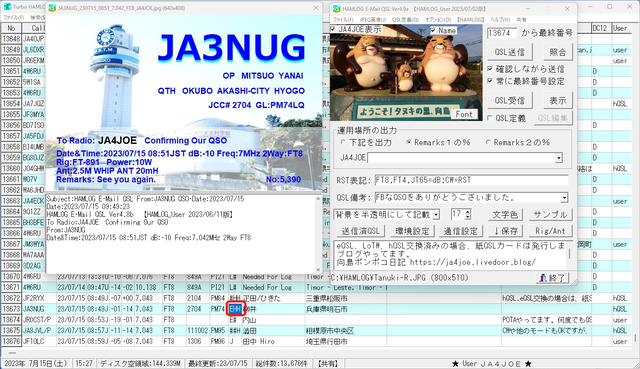The height and width of the screenshot is (369, 640).
Task: Open the オプション(O) menu
Action: (x=438, y=20)
